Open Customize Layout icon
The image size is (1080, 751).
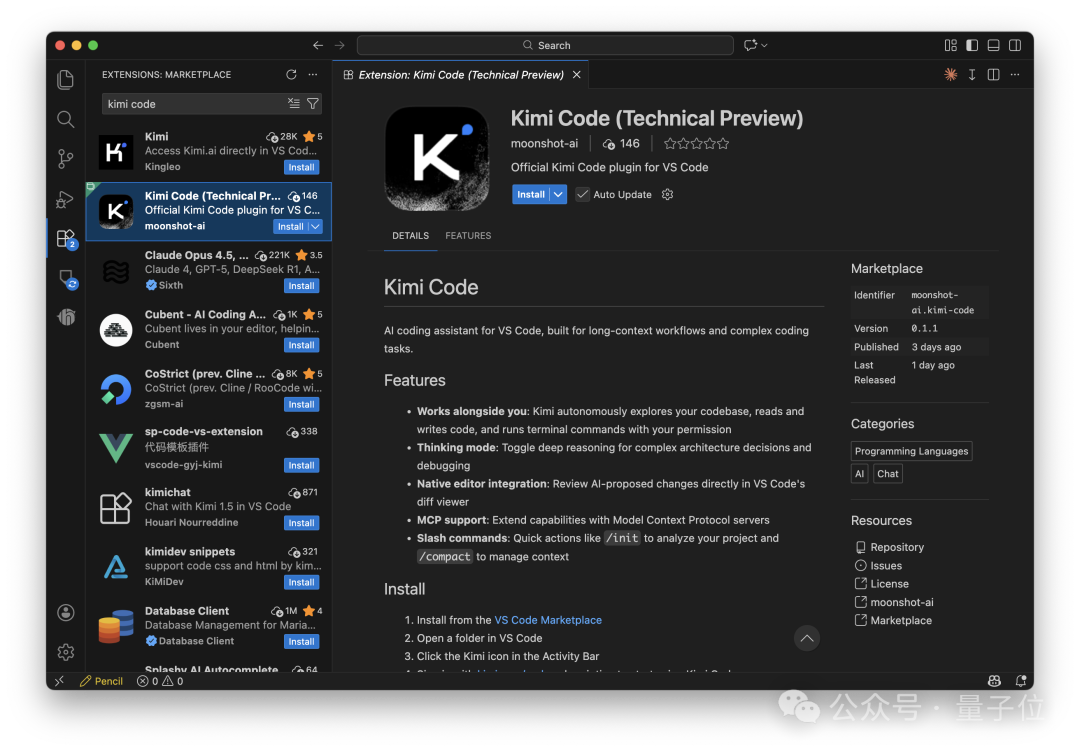951,45
